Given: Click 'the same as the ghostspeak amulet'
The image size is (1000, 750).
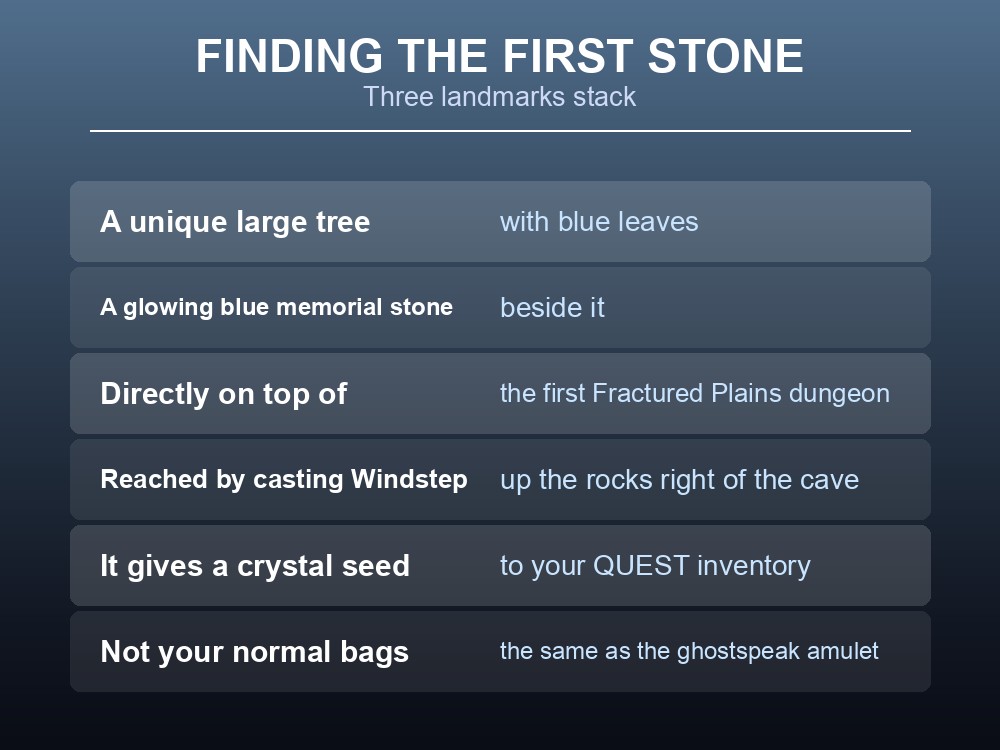Looking at the screenshot, I should (x=689, y=651).
